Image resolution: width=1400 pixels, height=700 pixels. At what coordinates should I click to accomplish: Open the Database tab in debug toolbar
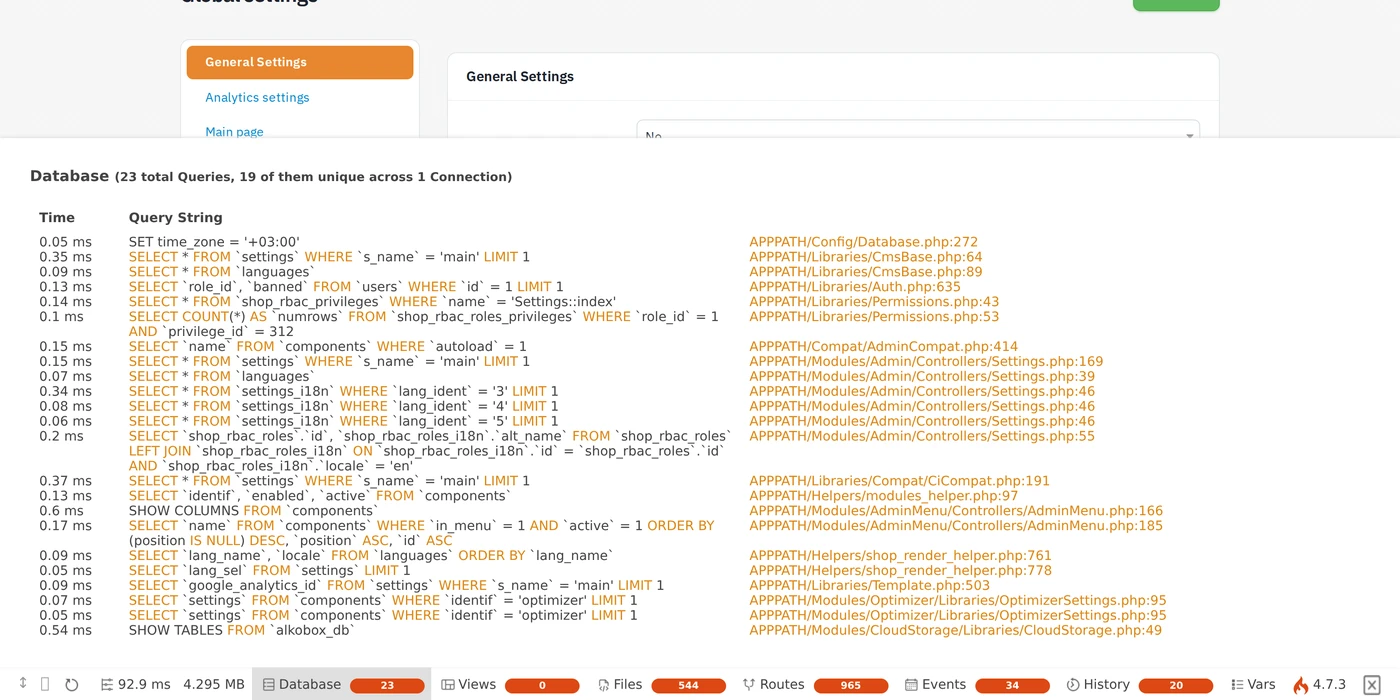point(341,685)
